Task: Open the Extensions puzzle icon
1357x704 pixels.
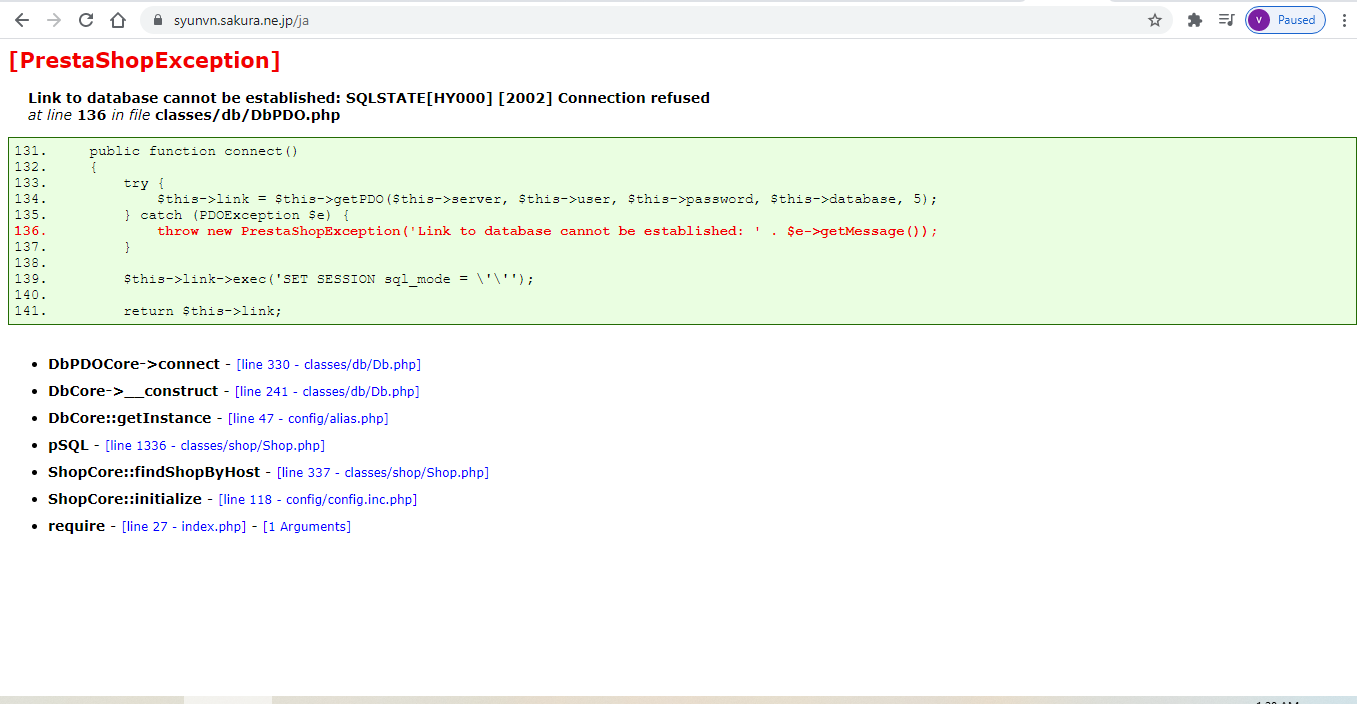Action: (x=1194, y=20)
